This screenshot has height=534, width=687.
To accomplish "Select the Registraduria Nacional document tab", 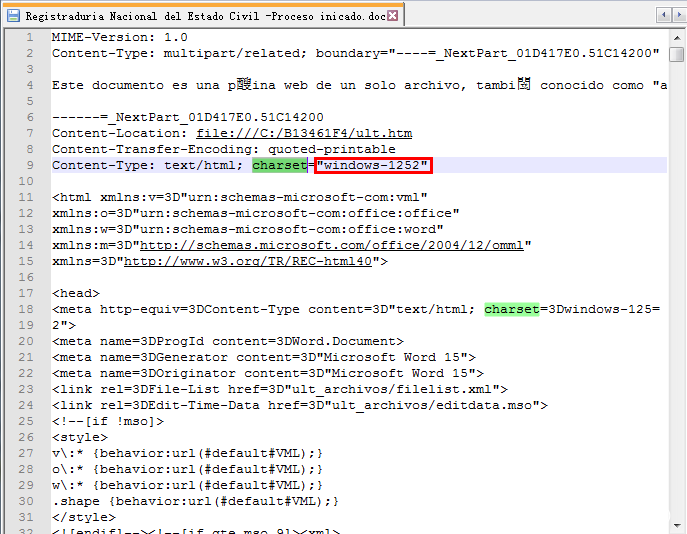I will pos(200,16).
